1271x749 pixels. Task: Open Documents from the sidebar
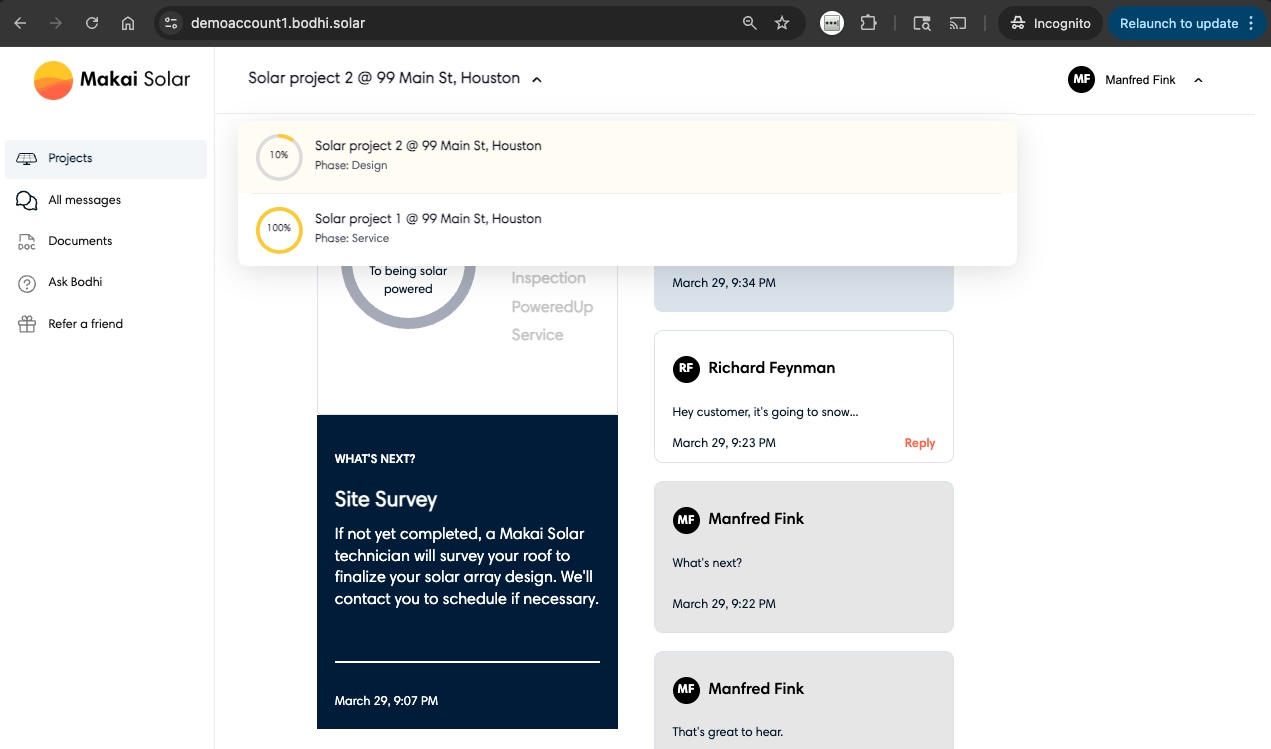26,241
